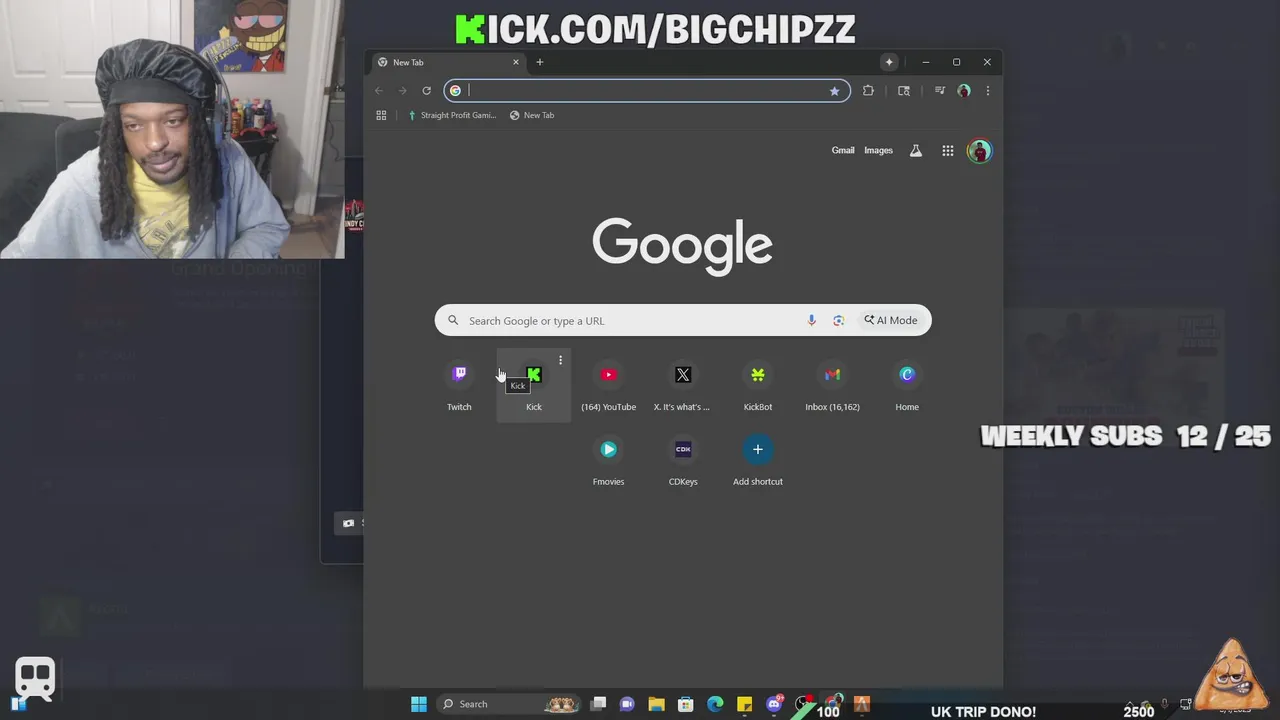Click Add shortcut
Viewport: 1280px width, 720px height.
(758, 460)
